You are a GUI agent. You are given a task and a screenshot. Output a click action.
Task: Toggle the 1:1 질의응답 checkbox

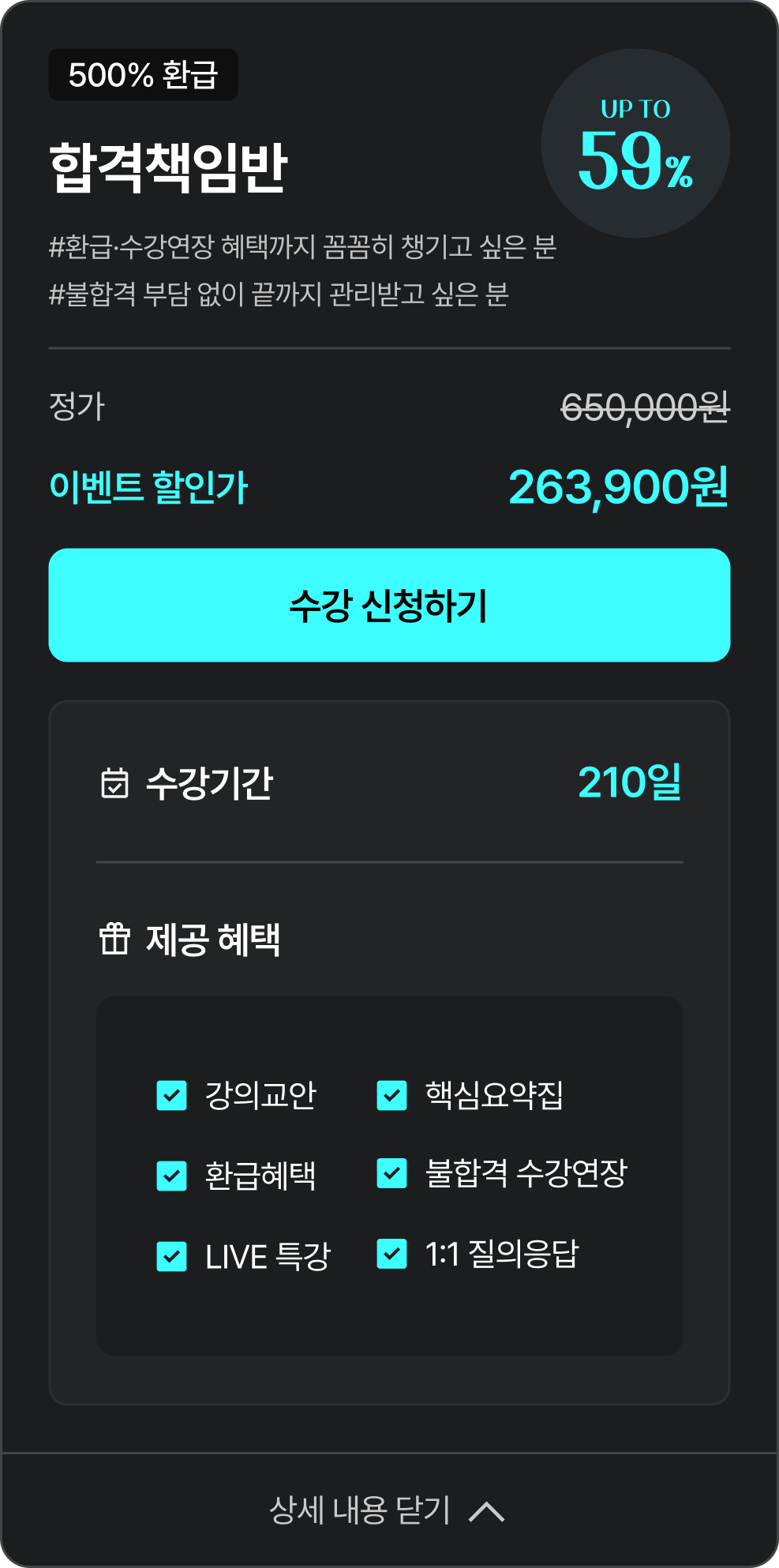[391, 1254]
